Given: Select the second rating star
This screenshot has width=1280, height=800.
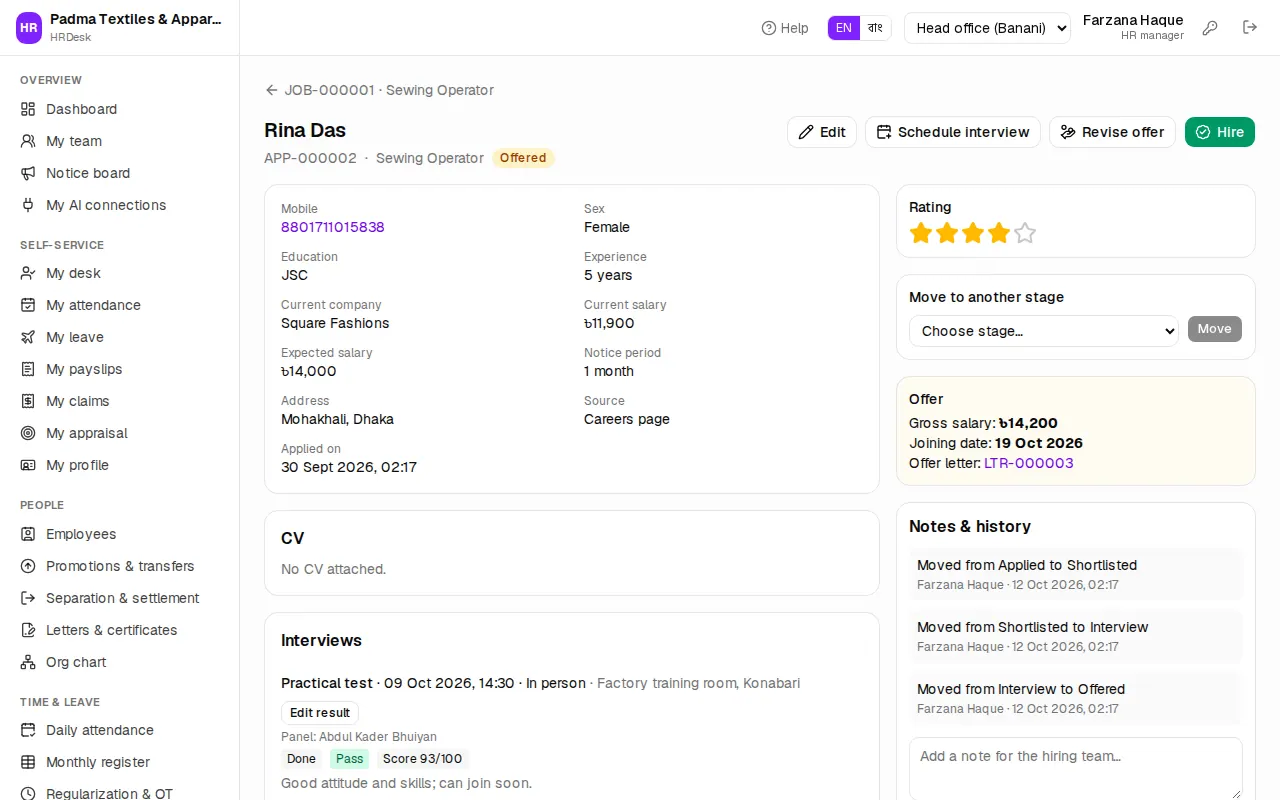Looking at the screenshot, I should (947, 233).
